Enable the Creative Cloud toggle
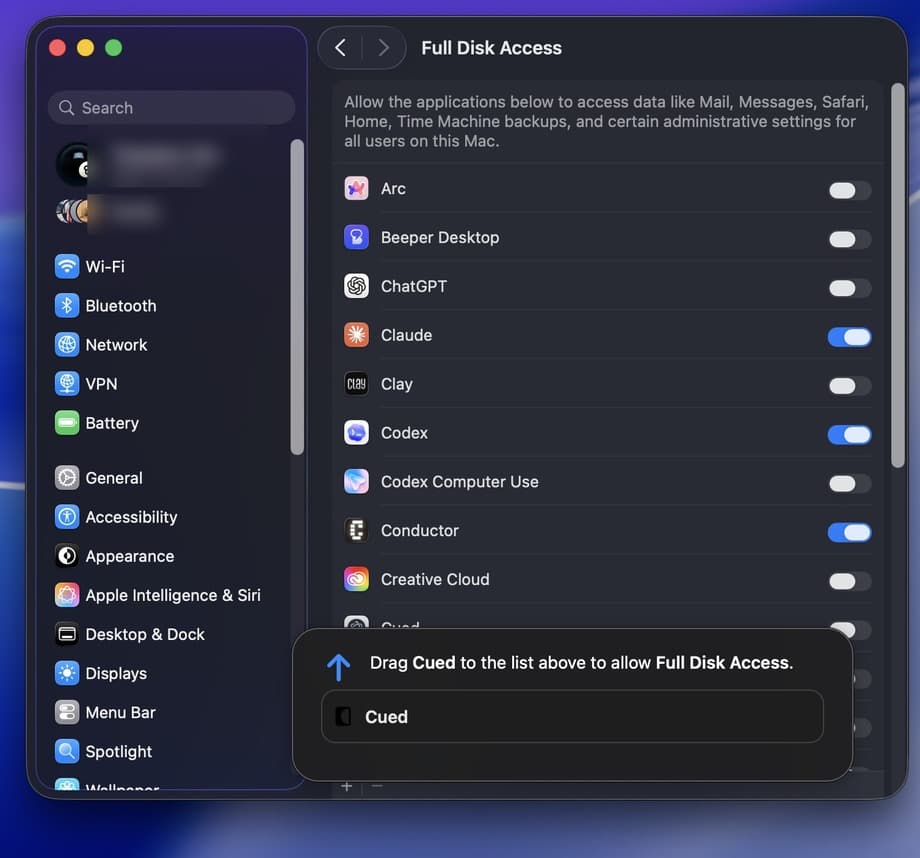 click(849, 581)
